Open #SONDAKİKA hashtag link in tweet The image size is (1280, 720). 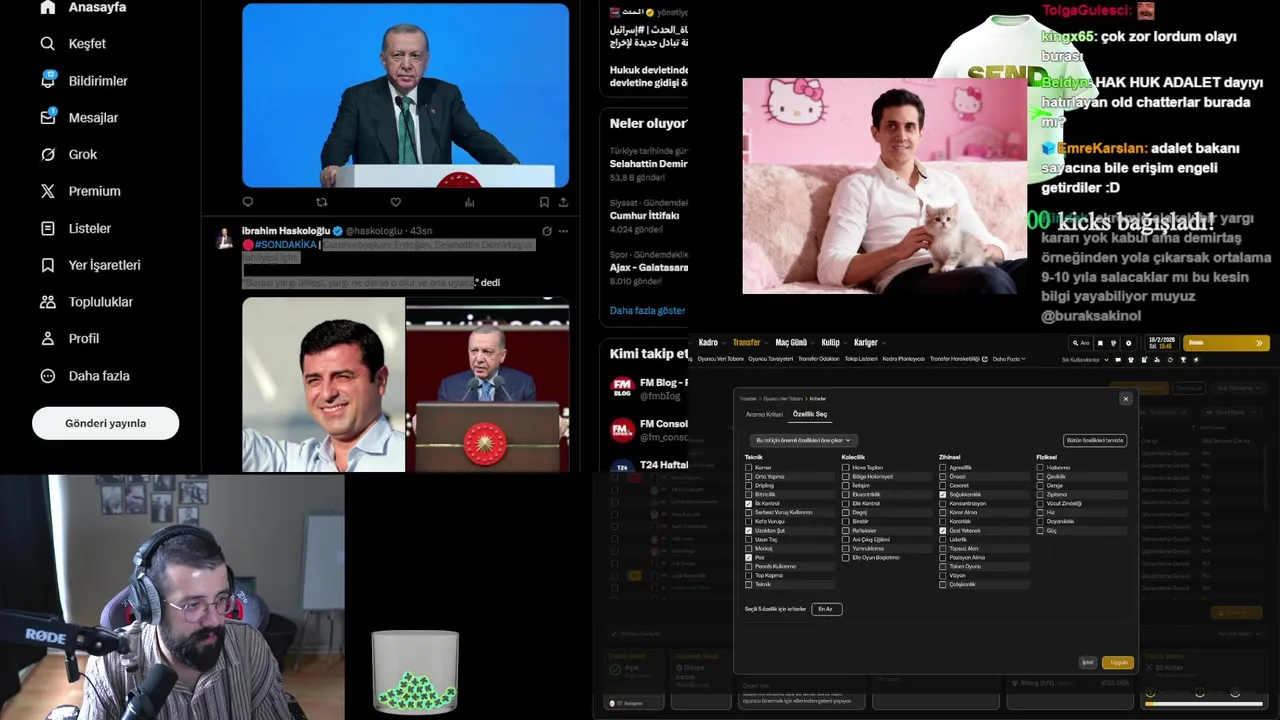click(x=285, y=245)
